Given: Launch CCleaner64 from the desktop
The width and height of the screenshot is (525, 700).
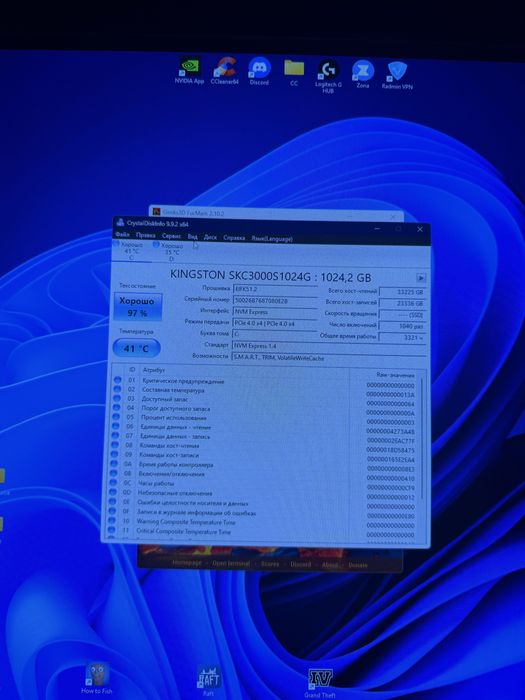Looking at the screenshot, I should pyautogui.click(x=225, y=71).
